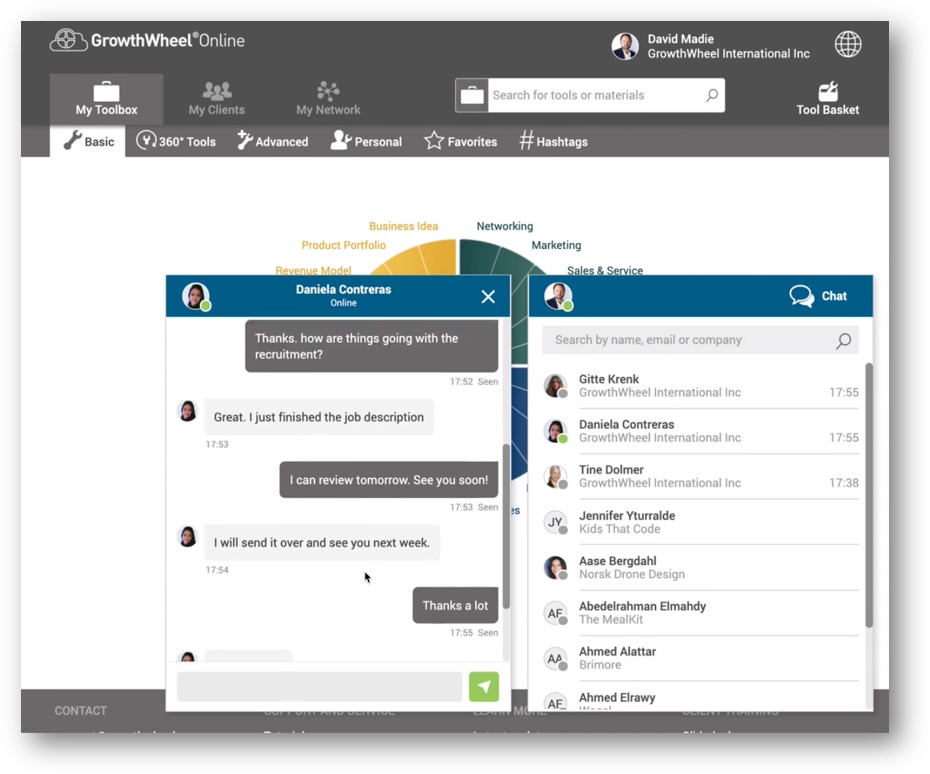The height and width of the screenshot is (774, 930).
Task: Click the Revenue Model wheel label
Action: click(313, 270)
